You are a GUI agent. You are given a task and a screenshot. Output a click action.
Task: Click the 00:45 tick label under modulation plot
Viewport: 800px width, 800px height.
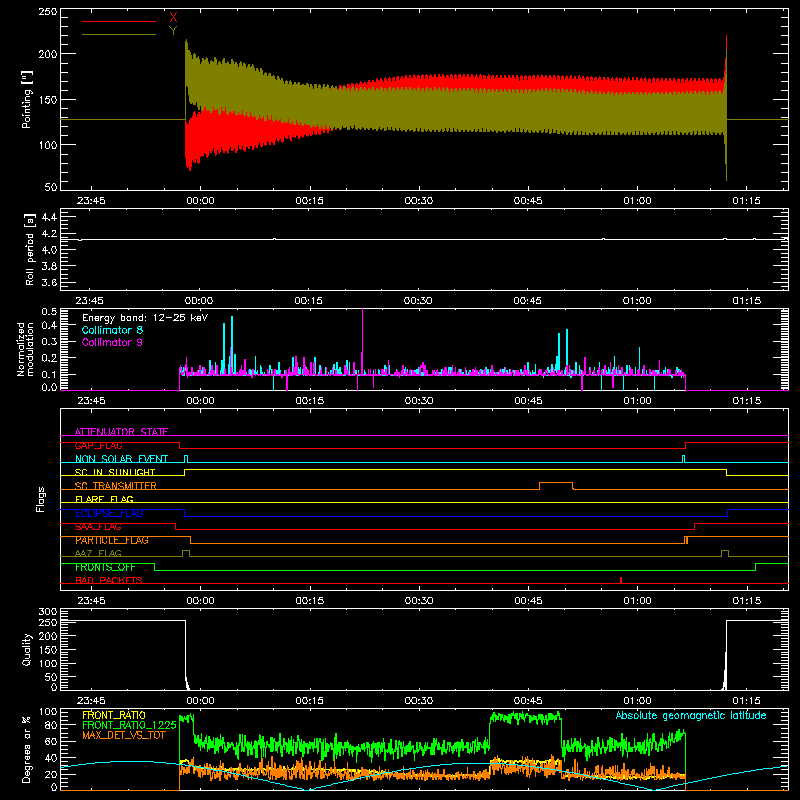point(529,401)
